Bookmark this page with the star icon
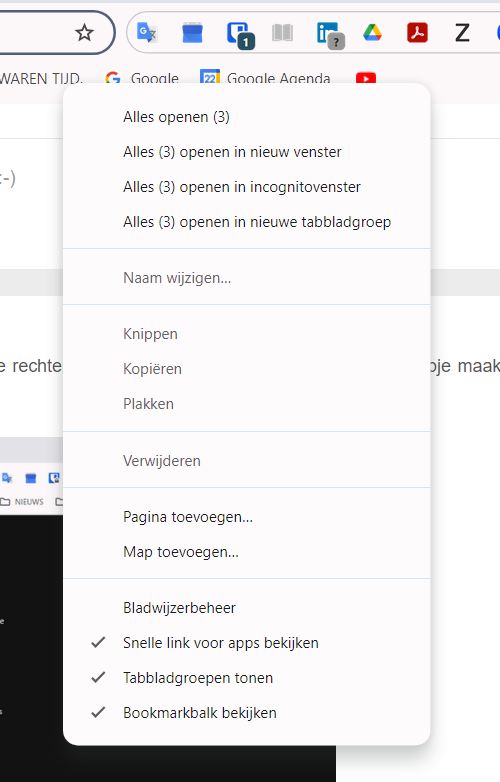The width and height of the screenshot is (500, 782). pyautogui.click(x=84, y=33)
